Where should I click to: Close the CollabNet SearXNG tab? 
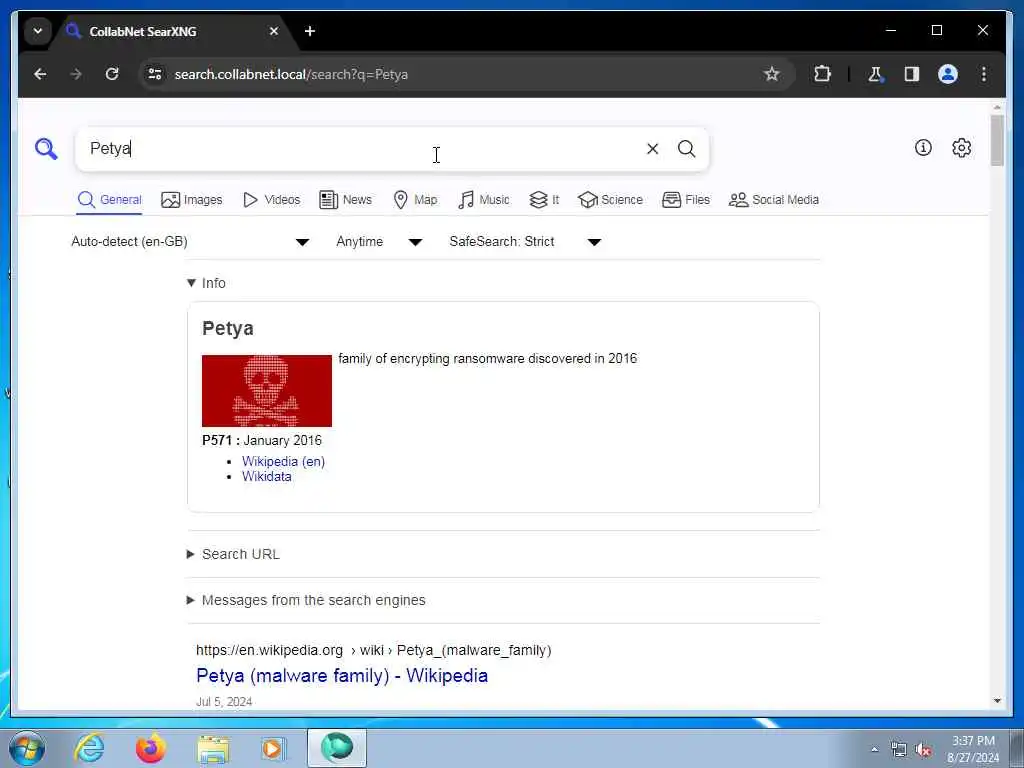274,31
